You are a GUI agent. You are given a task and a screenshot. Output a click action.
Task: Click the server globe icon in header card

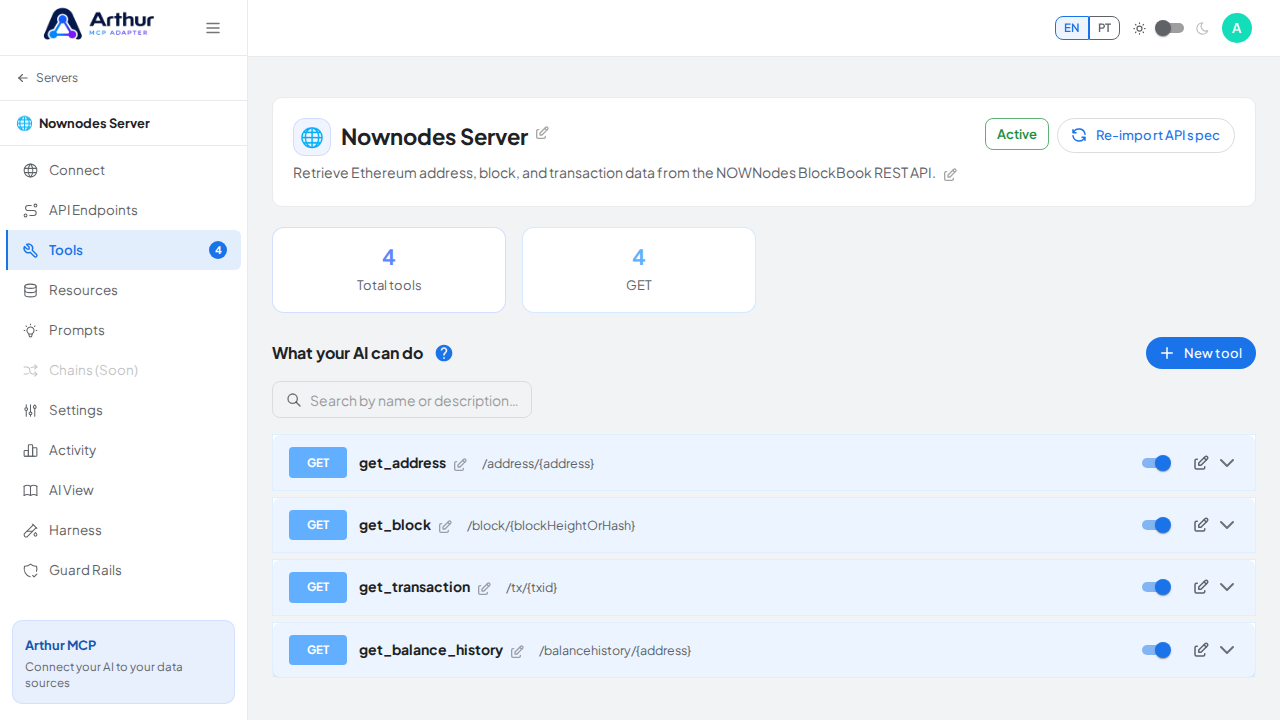(312, 137)
